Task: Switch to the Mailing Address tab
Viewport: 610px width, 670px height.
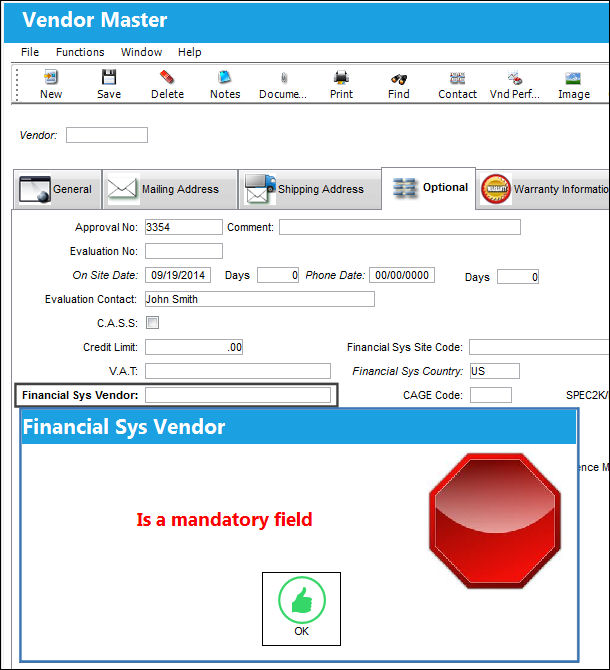Action: [170, 189]
